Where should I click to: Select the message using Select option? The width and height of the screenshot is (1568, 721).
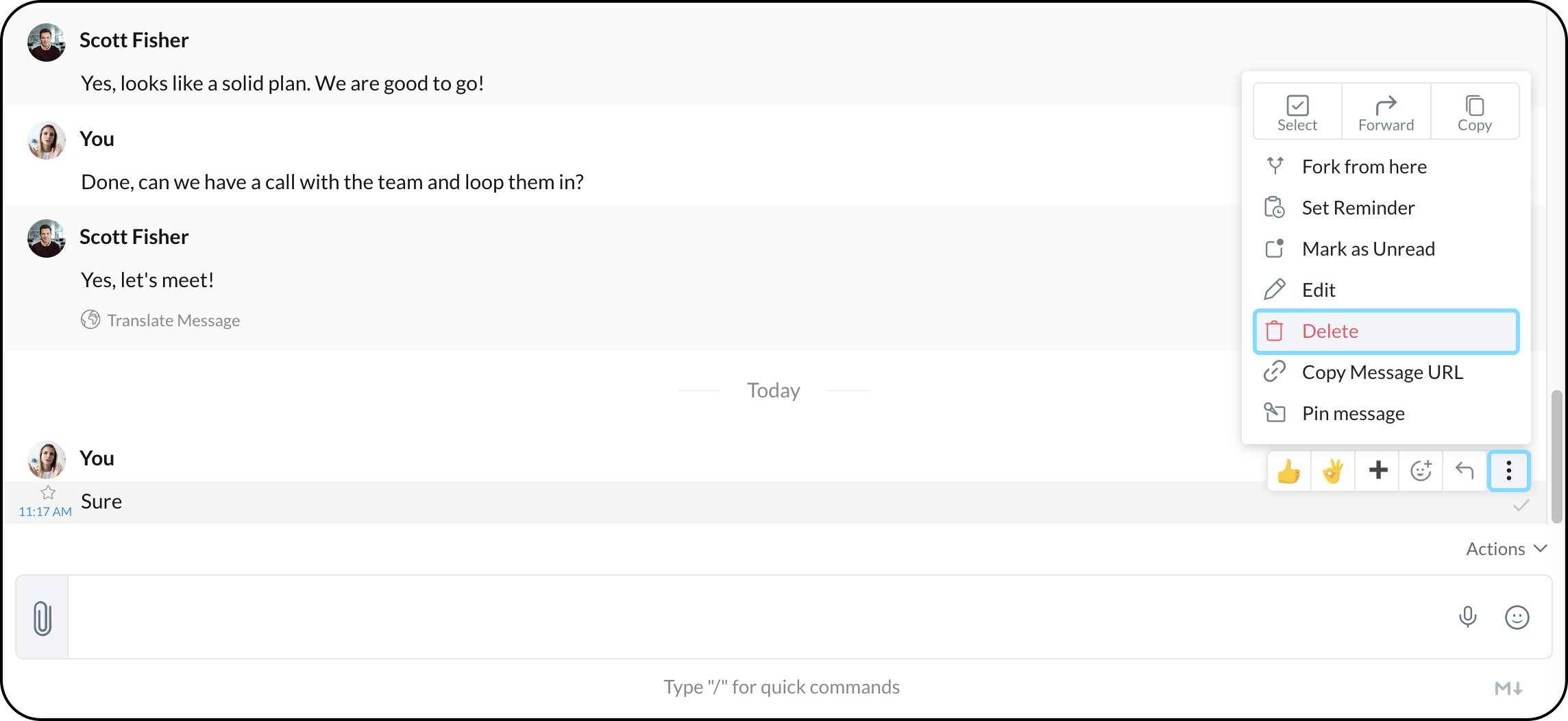pyautogui.click(x=1297, y=112)
